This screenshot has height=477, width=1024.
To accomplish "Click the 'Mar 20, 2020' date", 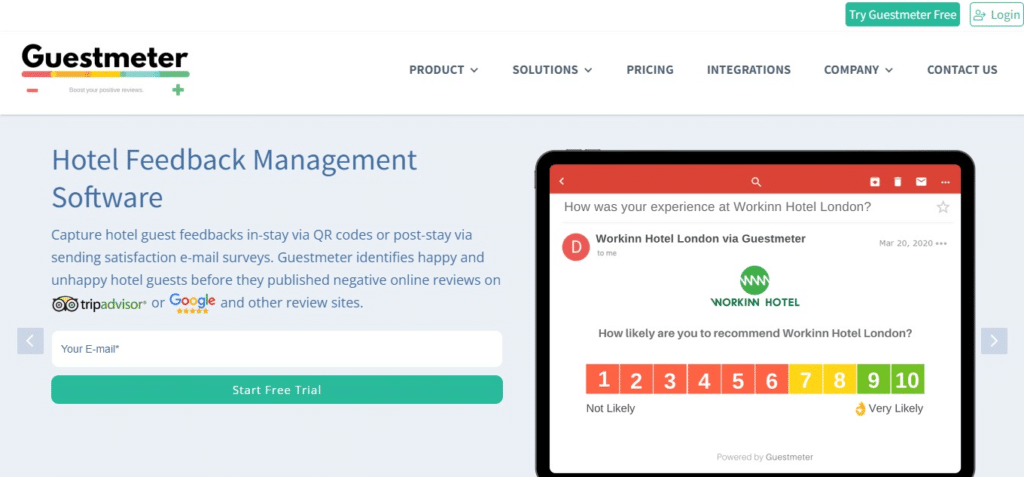I will click(905, 244).
